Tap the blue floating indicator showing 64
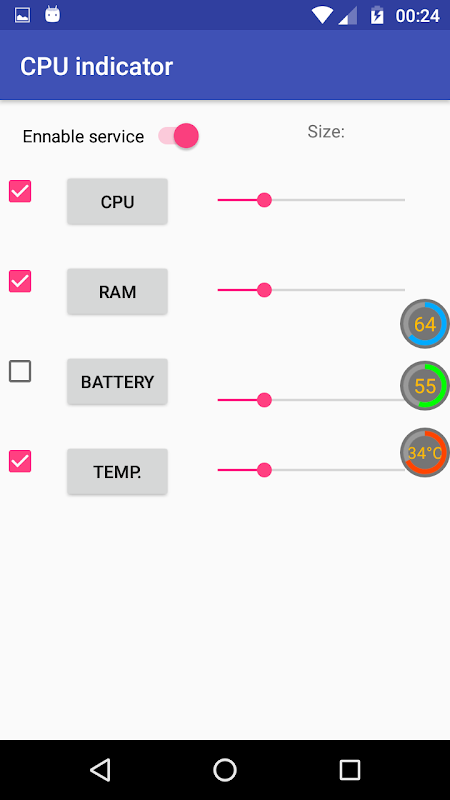Viewport: 450px width, 800px height. (424, 324)
